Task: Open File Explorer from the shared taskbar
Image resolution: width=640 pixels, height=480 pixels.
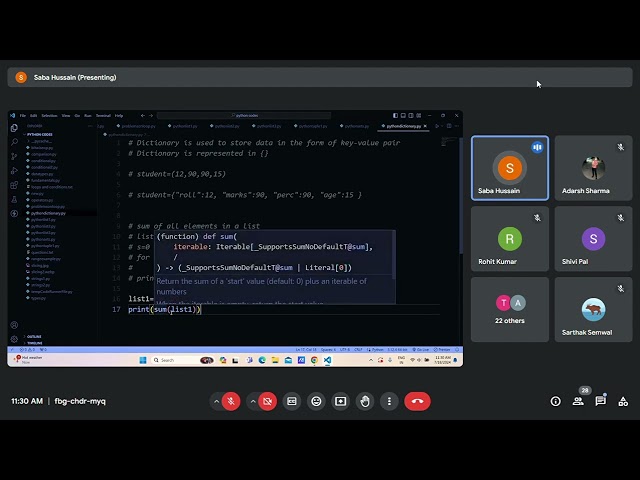Action: pos(275,360)
